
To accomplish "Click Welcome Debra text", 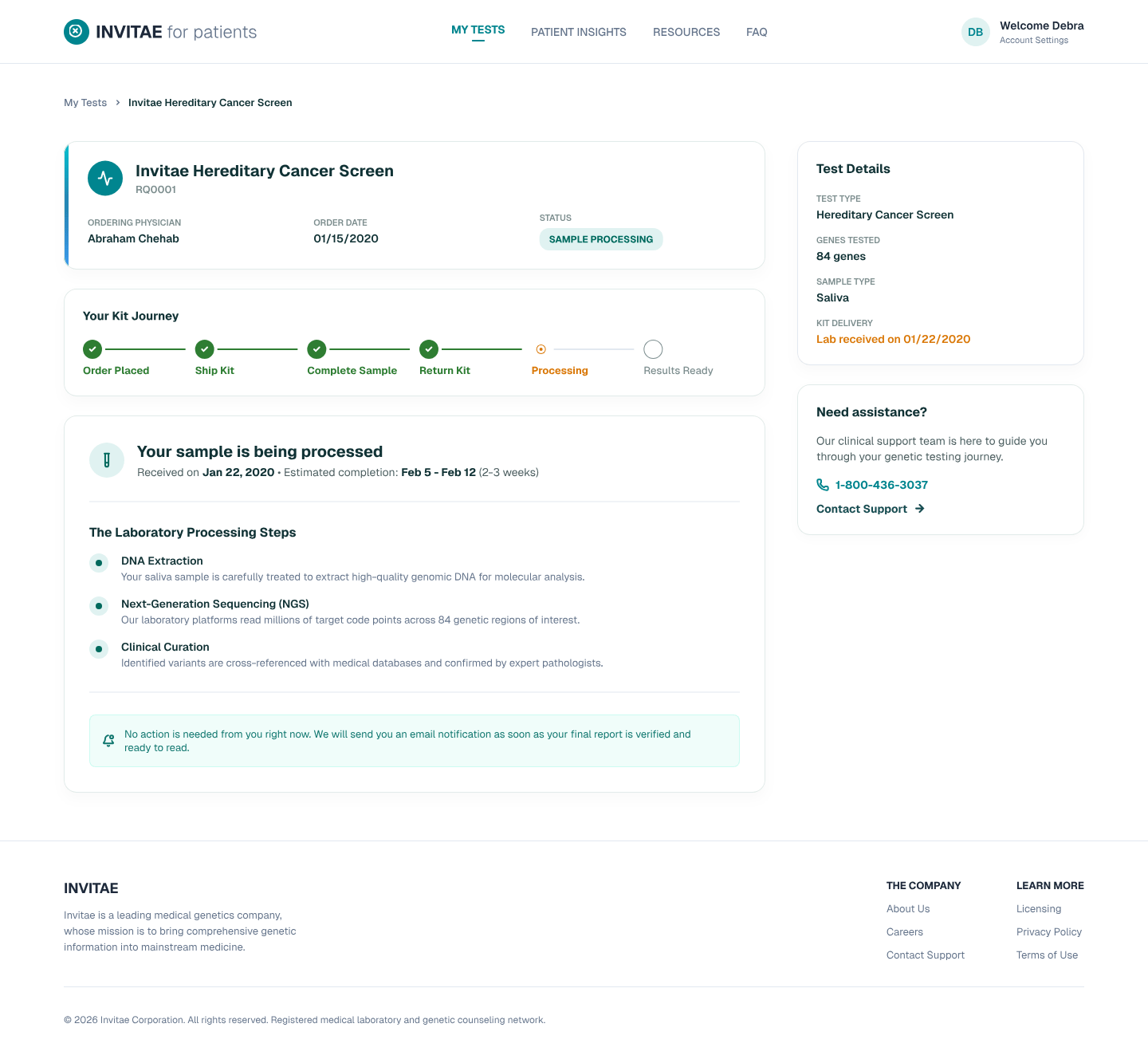I will pos(1042,26).
